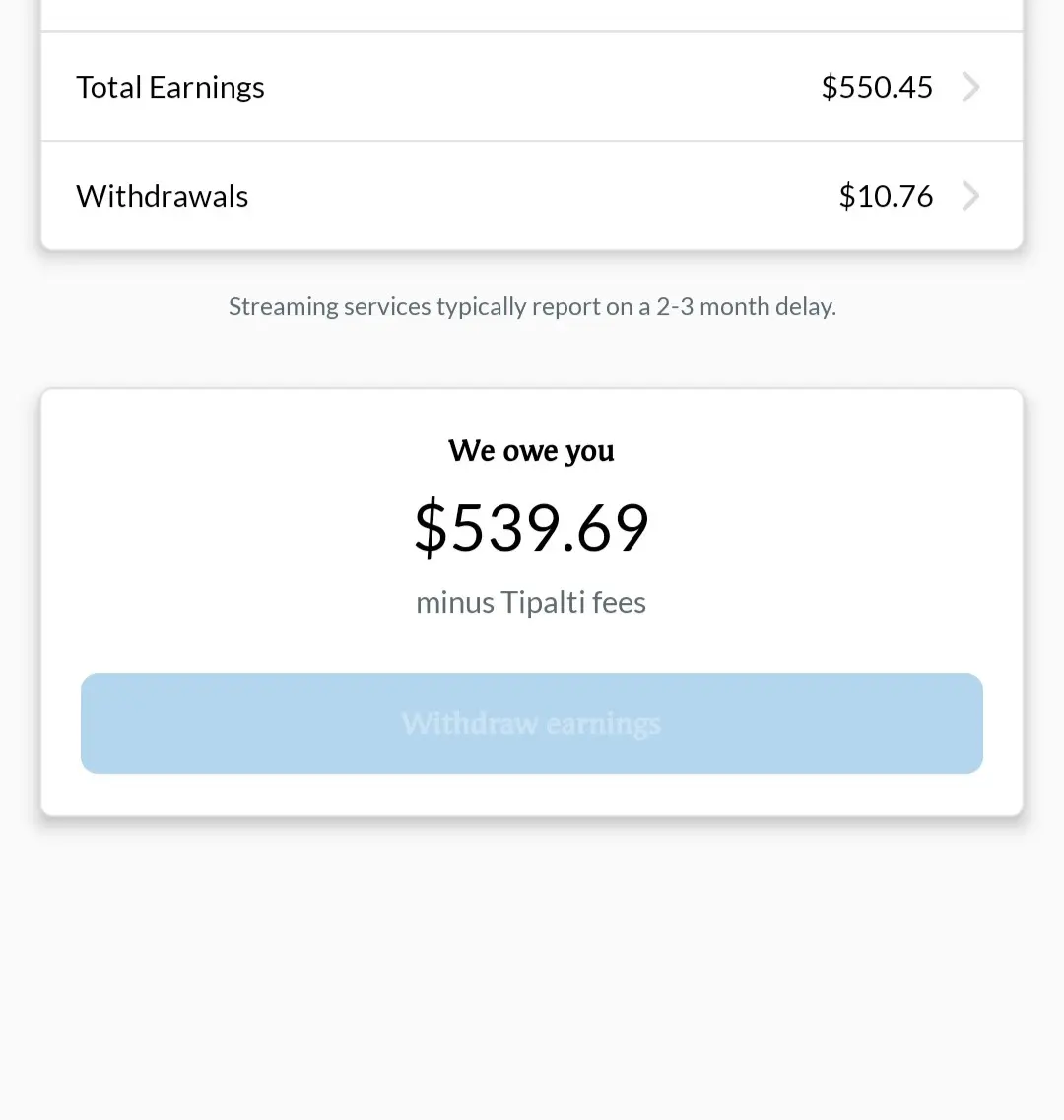Screen dimensions: 1064x1120
Task: Open the Withdrawals row label
Action: (x=163, y=196)
